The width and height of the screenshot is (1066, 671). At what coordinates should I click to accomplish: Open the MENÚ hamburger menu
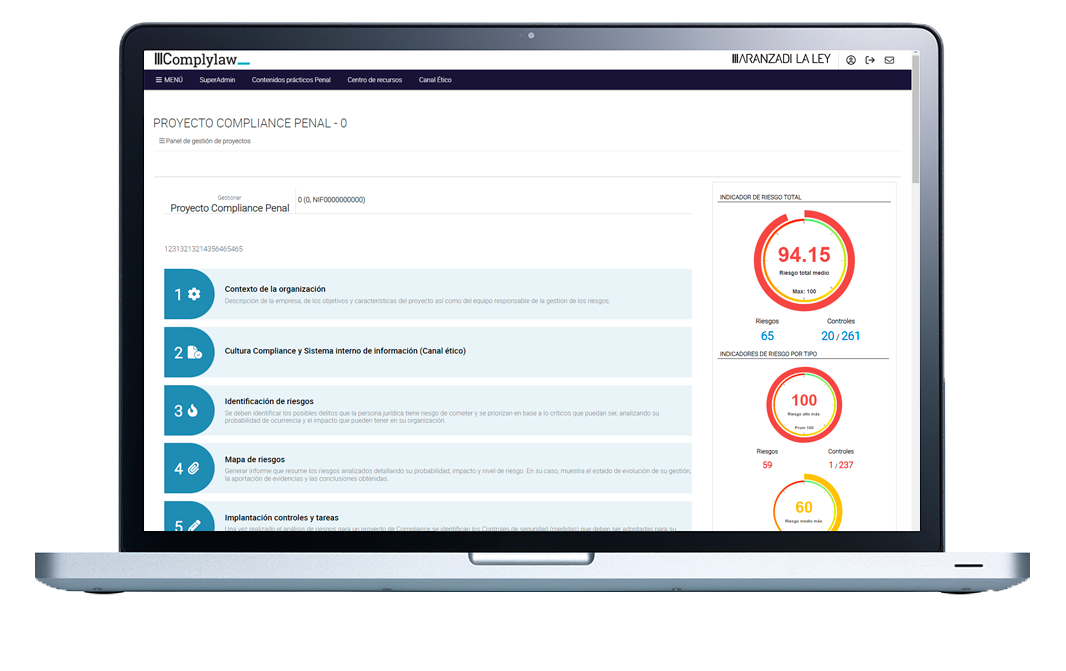[x=169, y=80]
